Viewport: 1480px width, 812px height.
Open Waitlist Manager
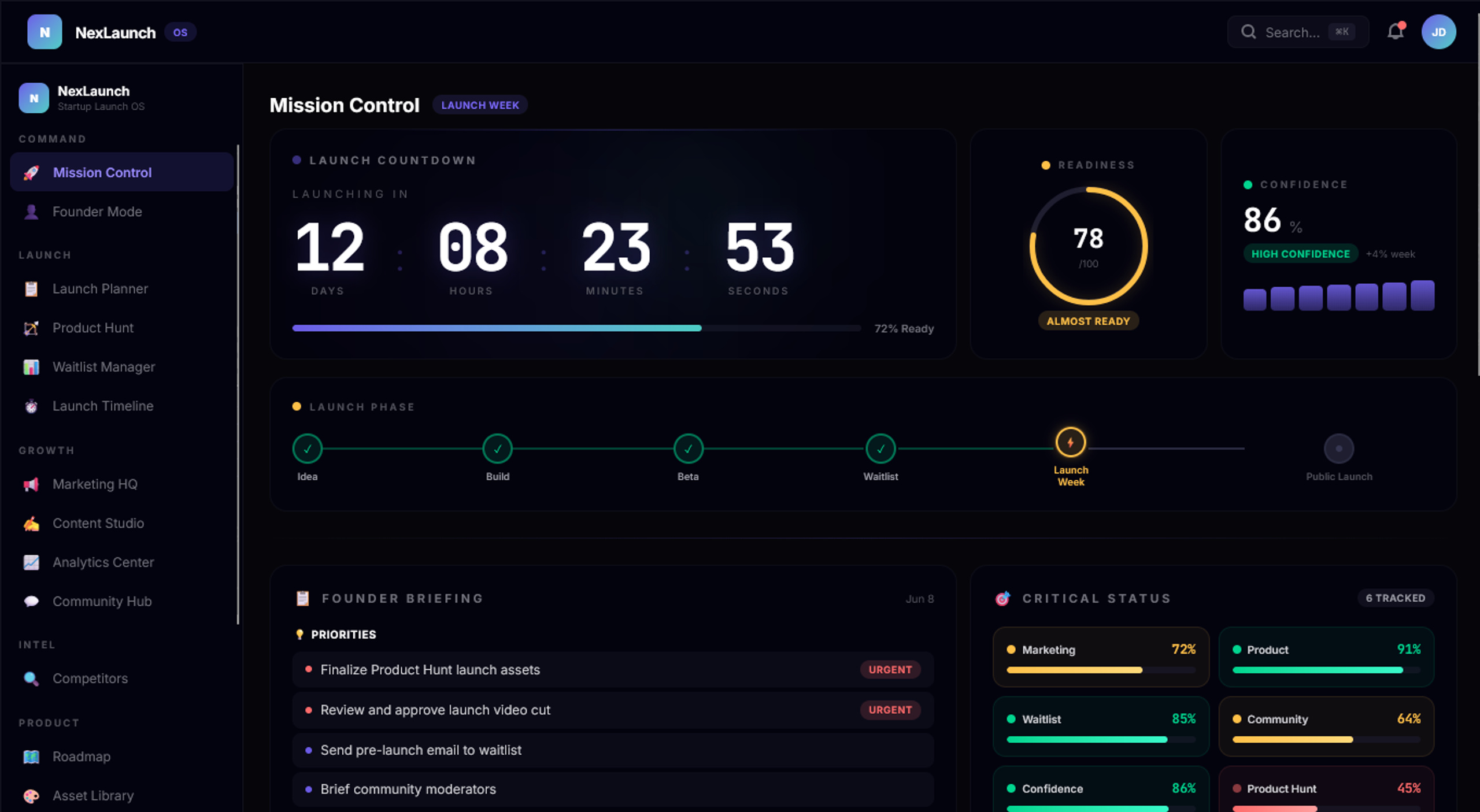(121, 367)
